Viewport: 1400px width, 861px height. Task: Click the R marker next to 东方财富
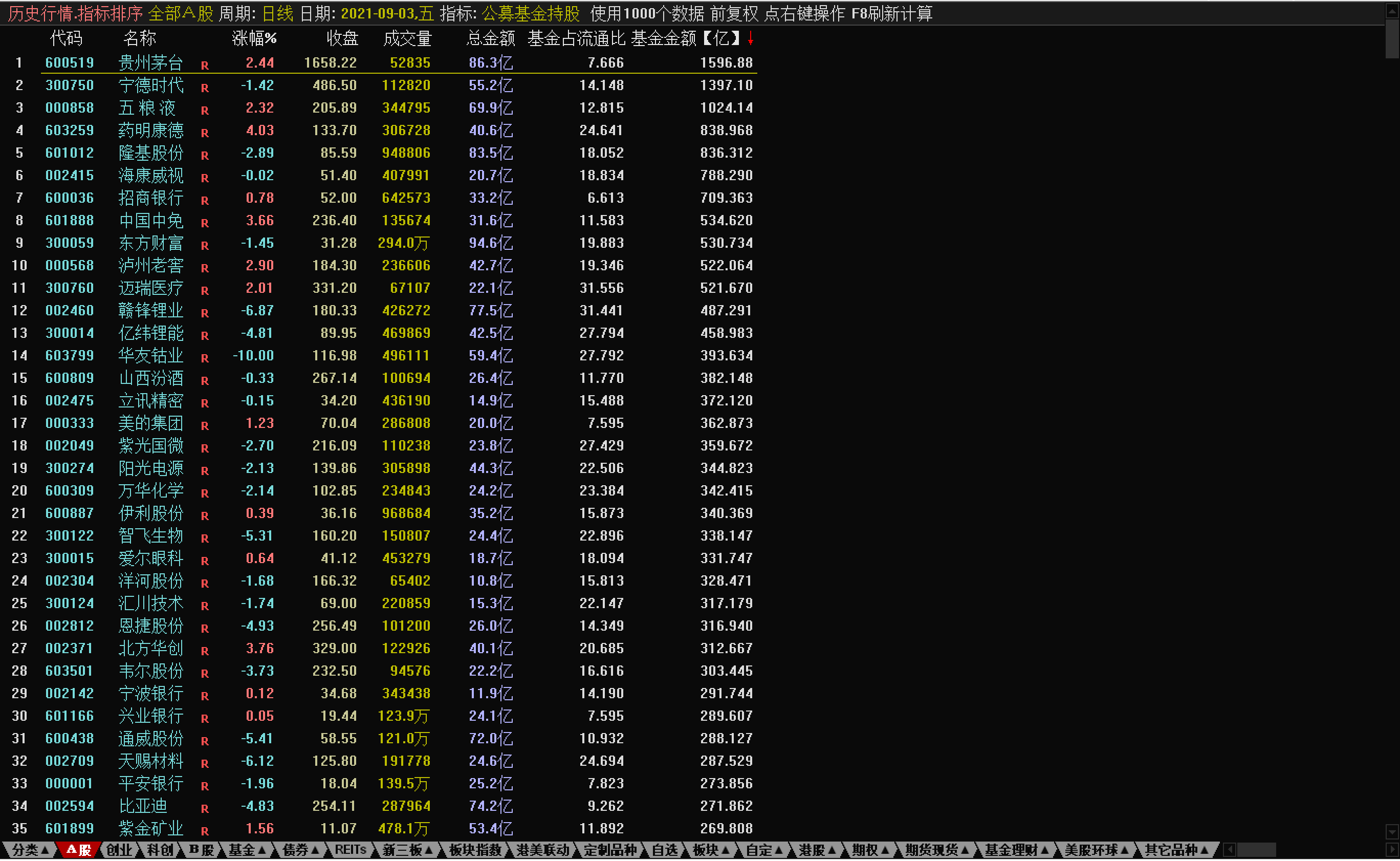click(205, 245)
